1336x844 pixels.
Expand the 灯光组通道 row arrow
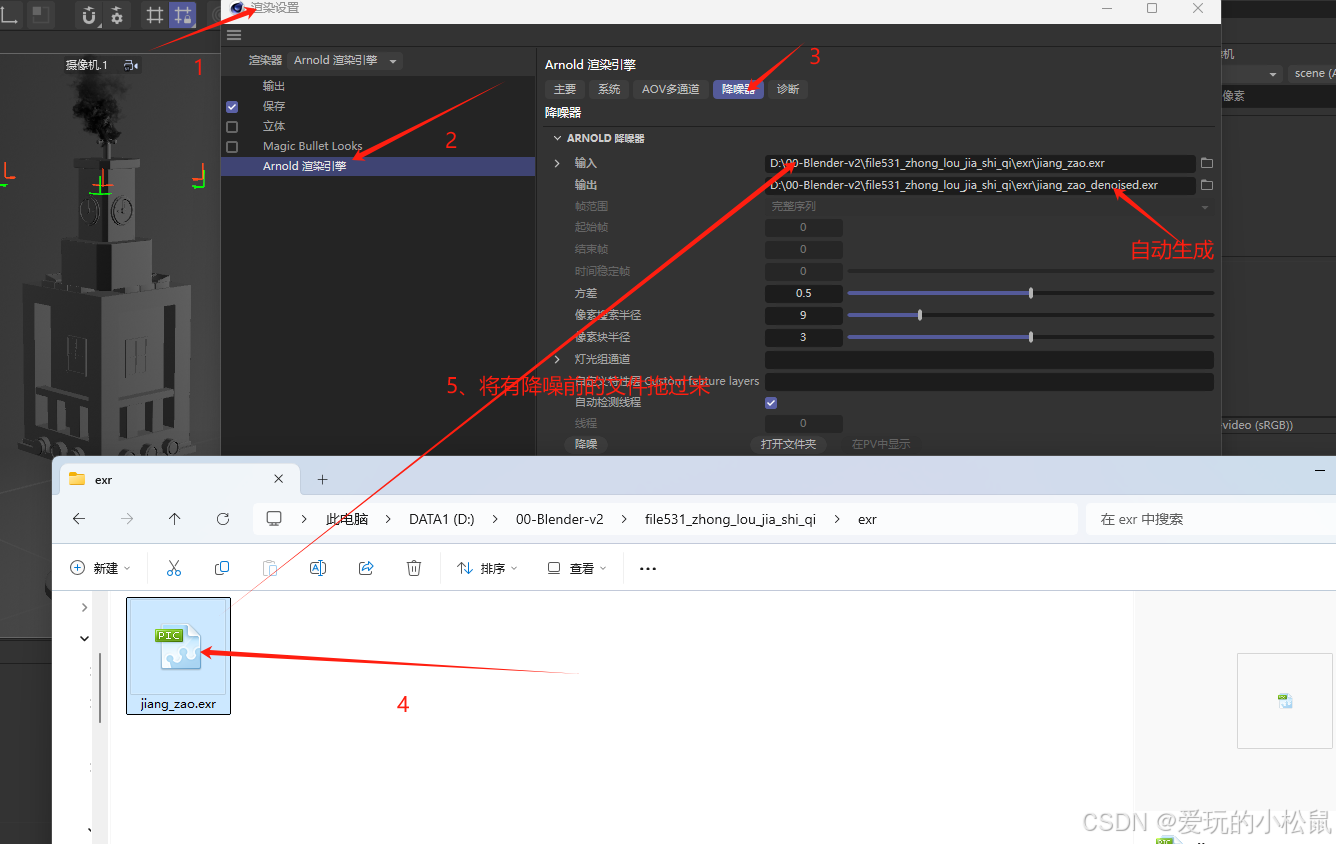point(557,359)
